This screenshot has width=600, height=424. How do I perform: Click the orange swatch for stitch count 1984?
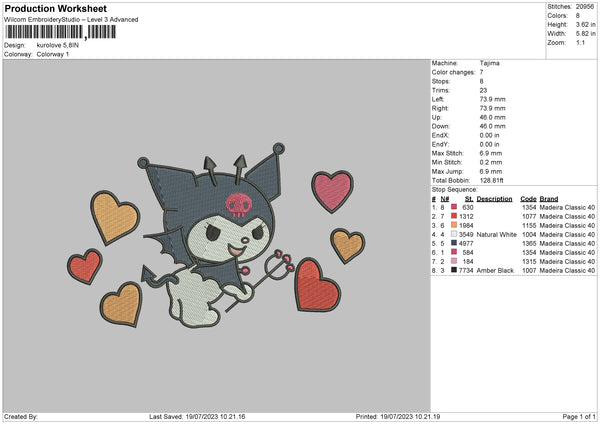click(x=454, y=225)
